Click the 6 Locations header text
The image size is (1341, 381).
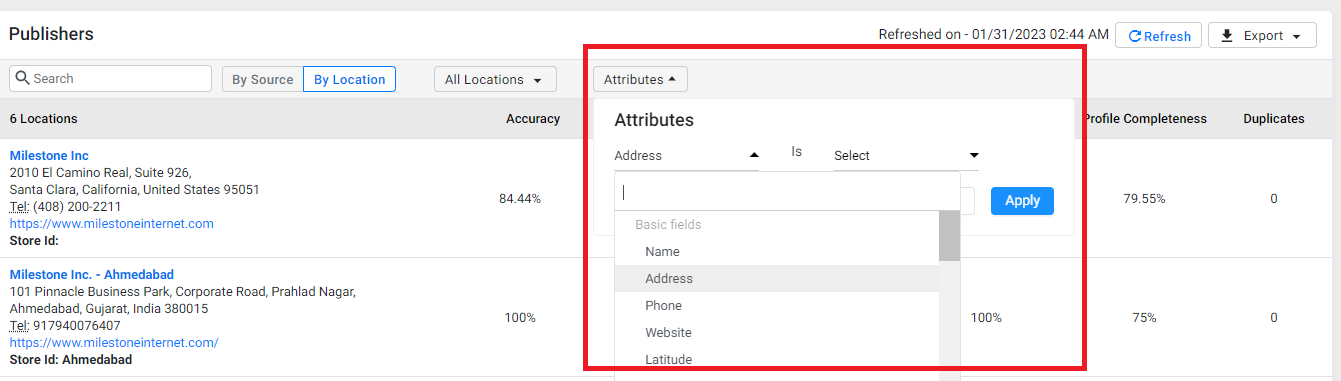point(44,119)
